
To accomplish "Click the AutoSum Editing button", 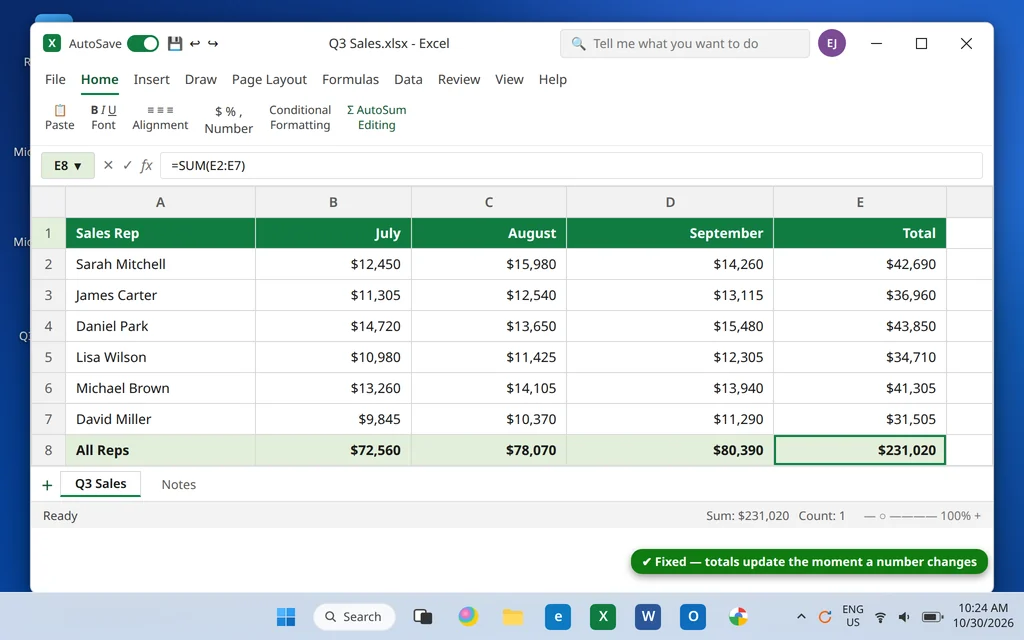I will coord(376,117).
